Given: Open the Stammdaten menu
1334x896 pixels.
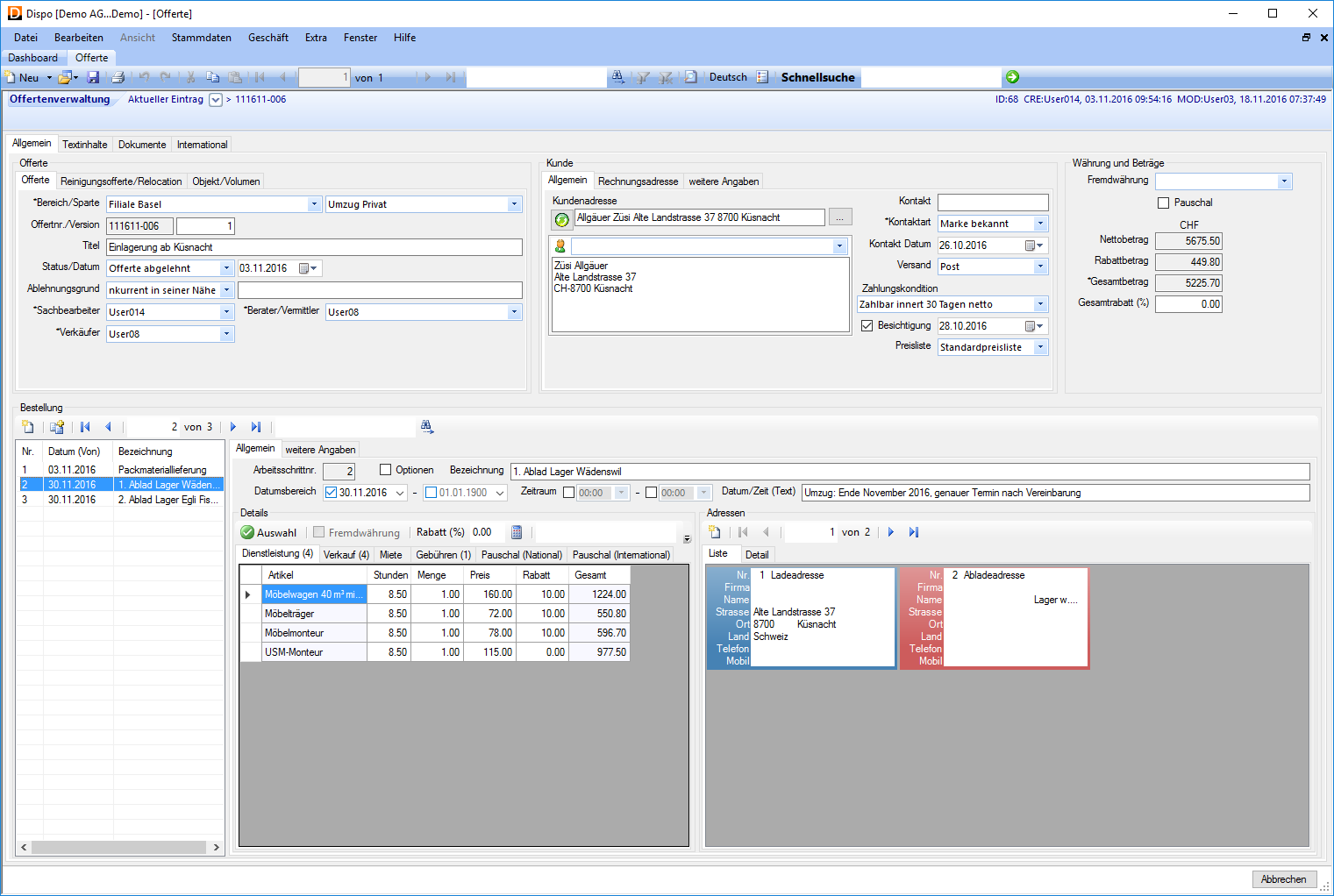Looking at the screenshot, I should [202, 38].
